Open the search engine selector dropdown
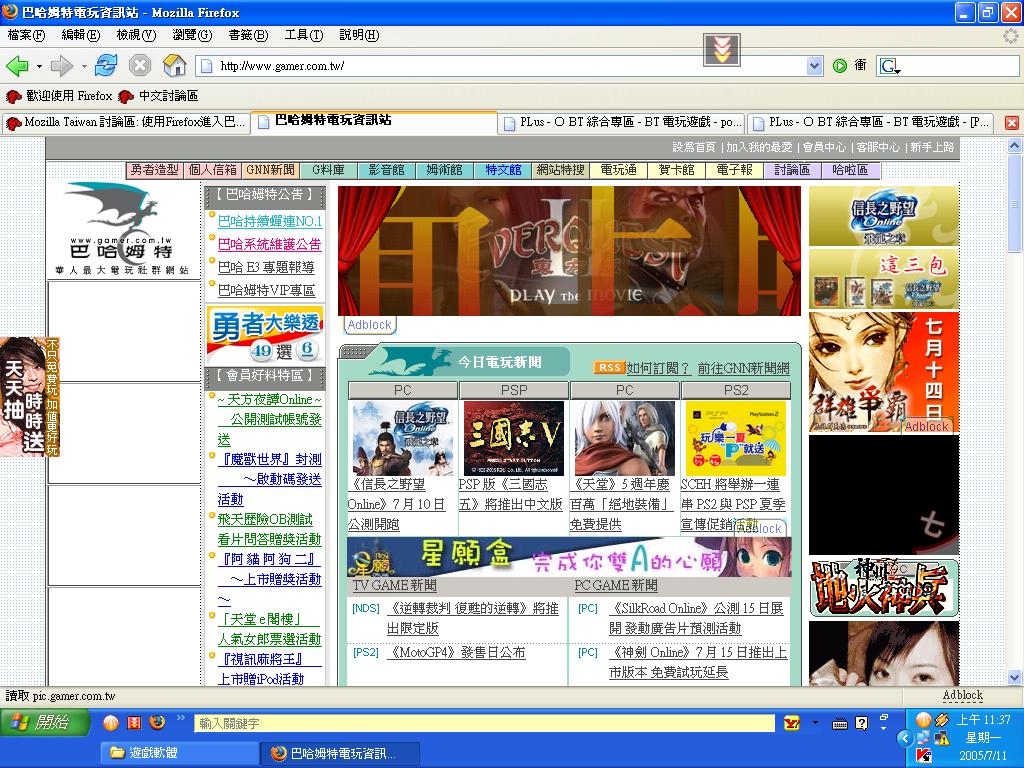The image size is (1024, 768). coord(889,66)
